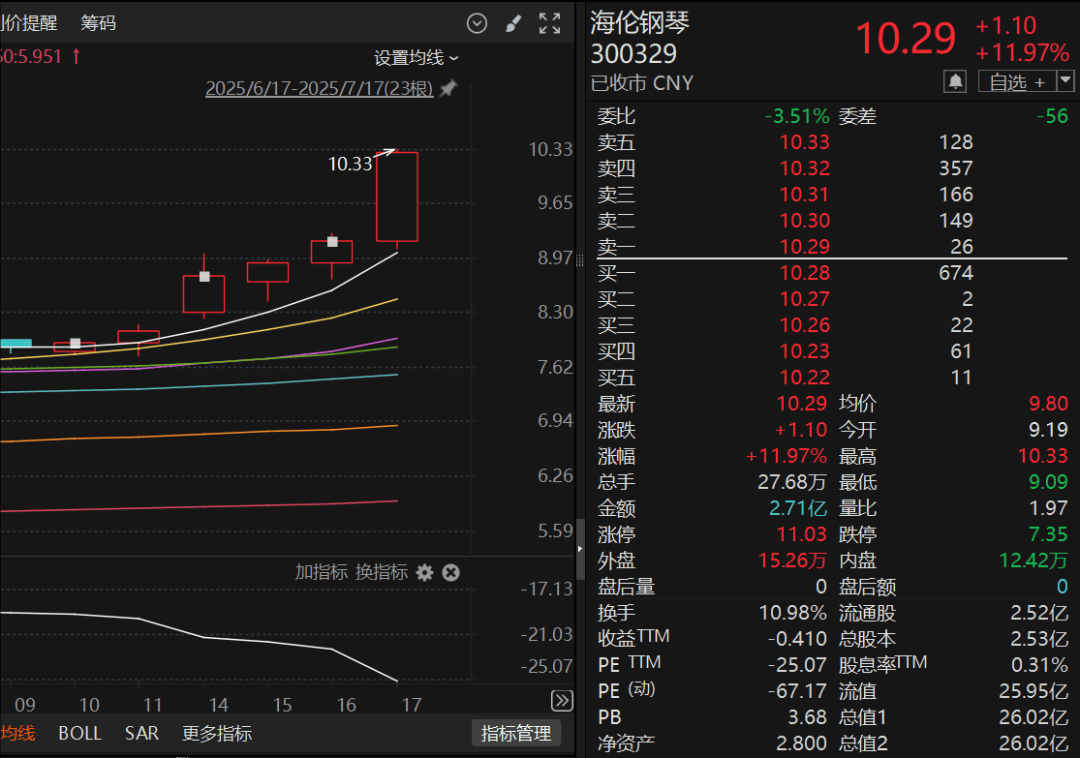
Task: Click the 换指标 button
Action: tap(382, 572)
